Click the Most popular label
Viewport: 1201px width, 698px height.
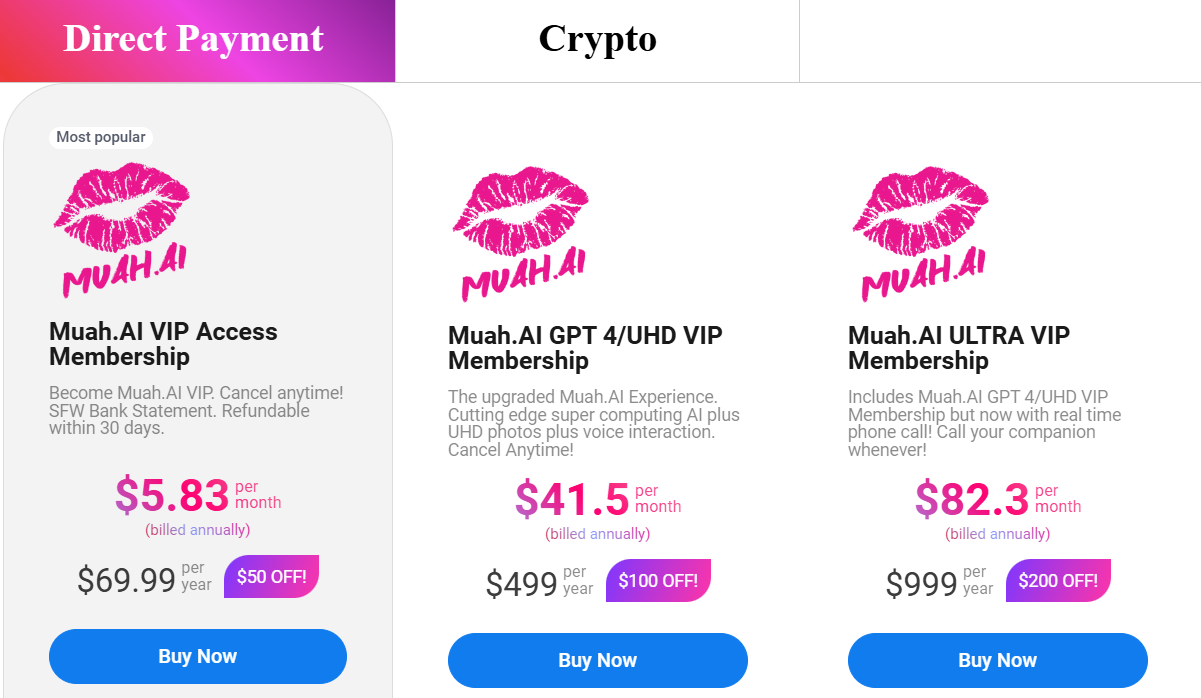coord(101,137)
